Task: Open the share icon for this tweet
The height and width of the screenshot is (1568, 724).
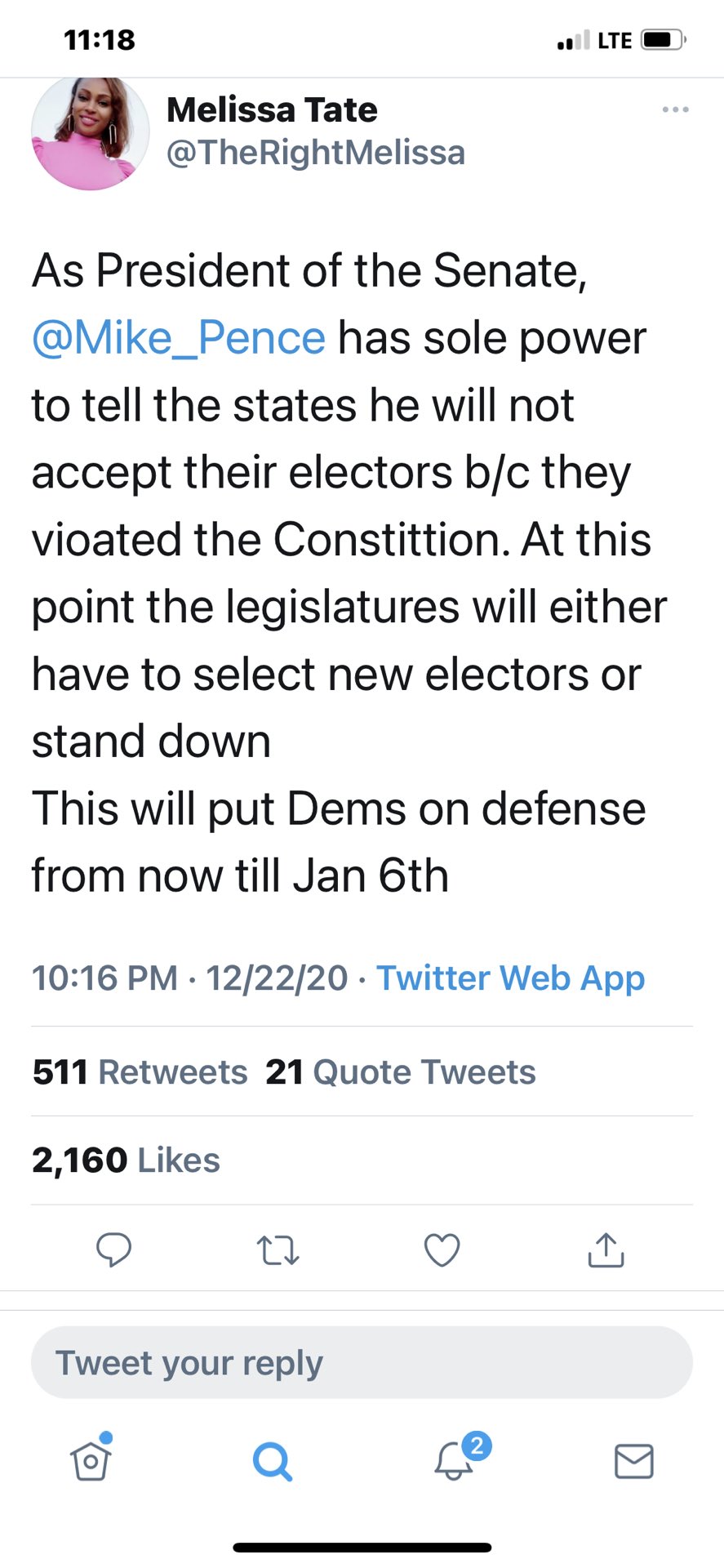Action: [605, 1249]
